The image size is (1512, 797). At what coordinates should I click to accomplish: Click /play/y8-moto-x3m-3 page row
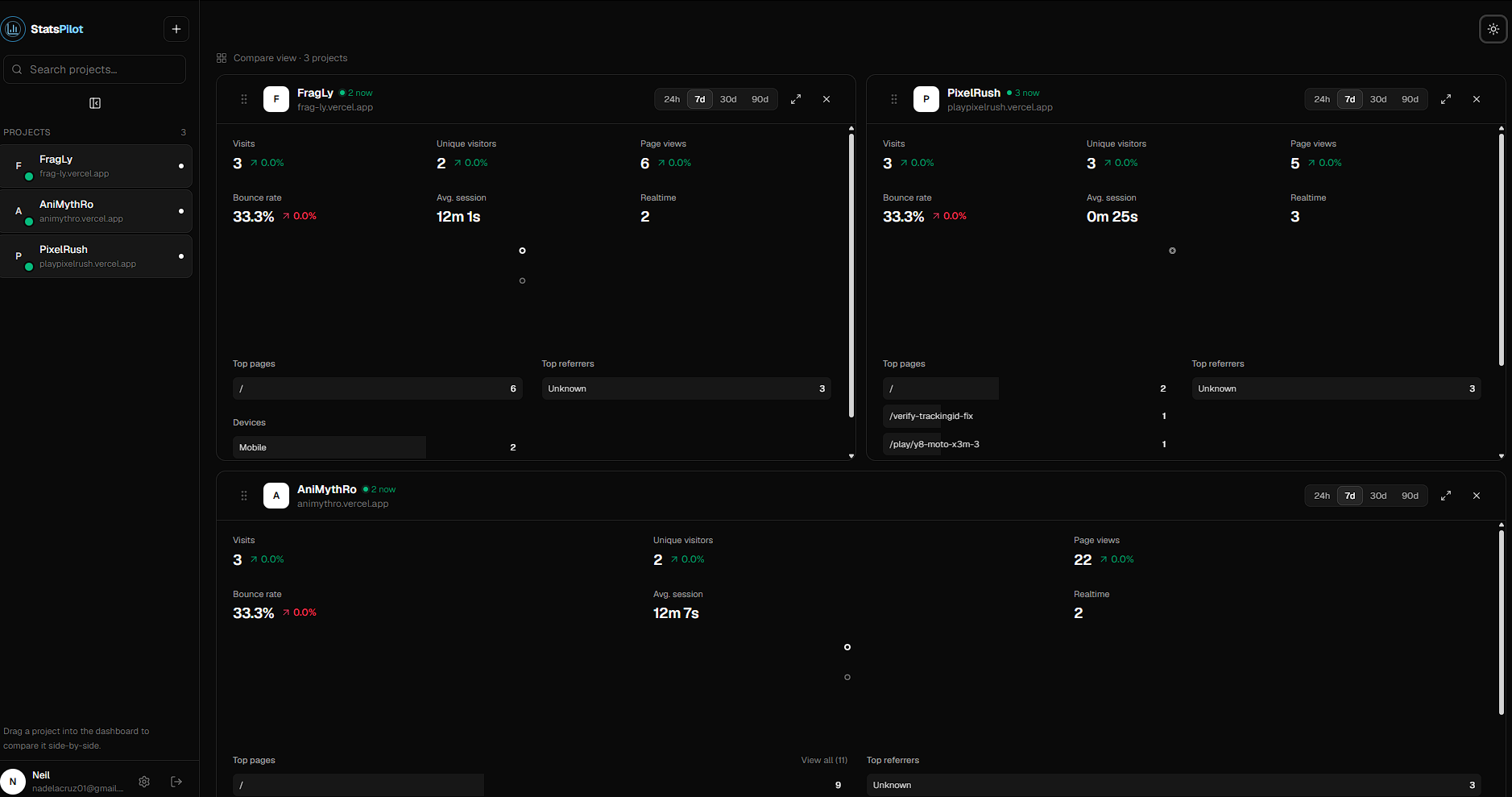point(1027,444)
